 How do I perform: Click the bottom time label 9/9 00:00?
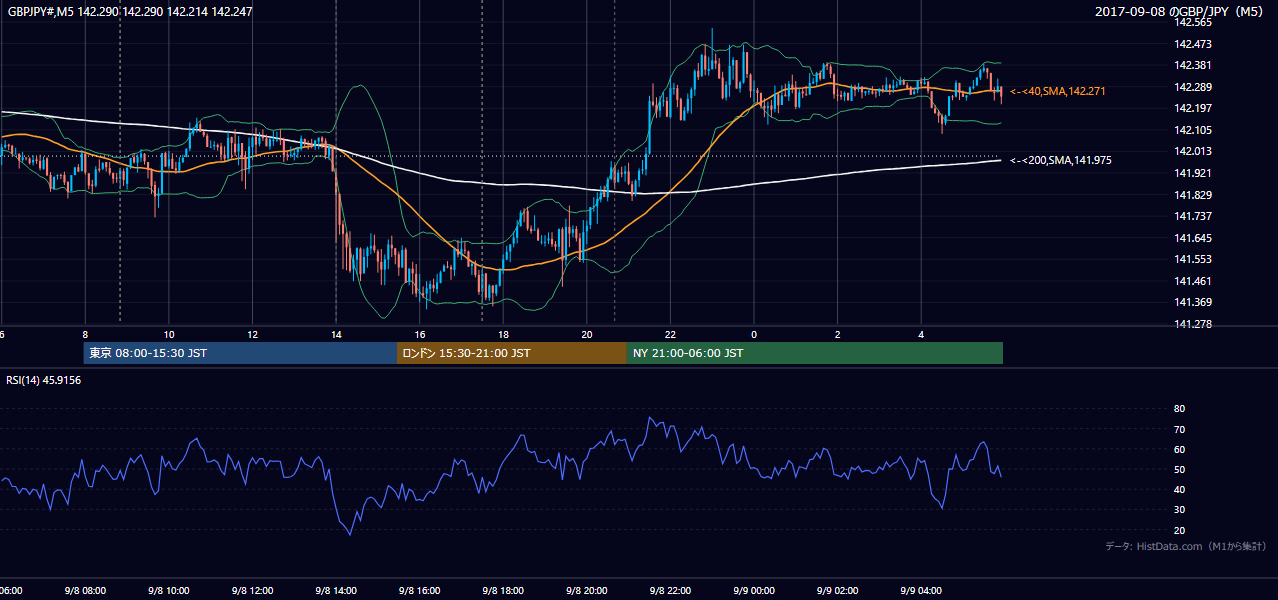[x=754, y=591]
